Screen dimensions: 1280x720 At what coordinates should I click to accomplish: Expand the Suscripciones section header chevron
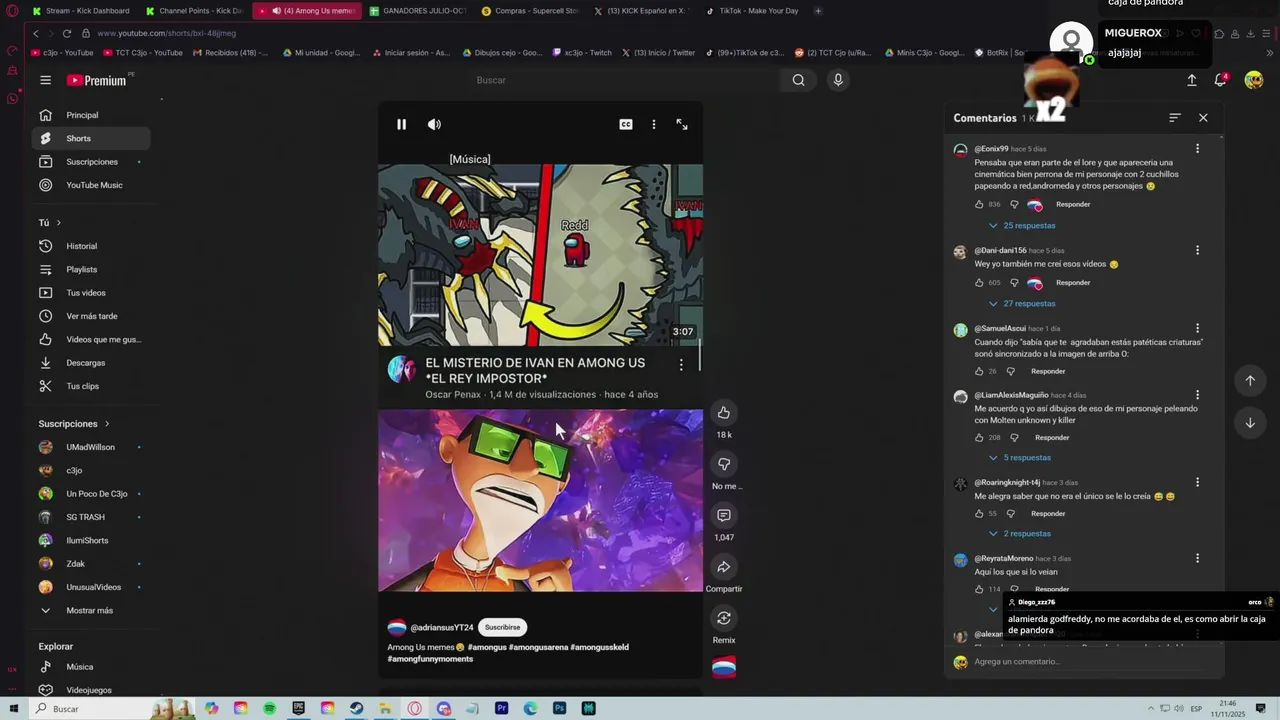(107, 424)
